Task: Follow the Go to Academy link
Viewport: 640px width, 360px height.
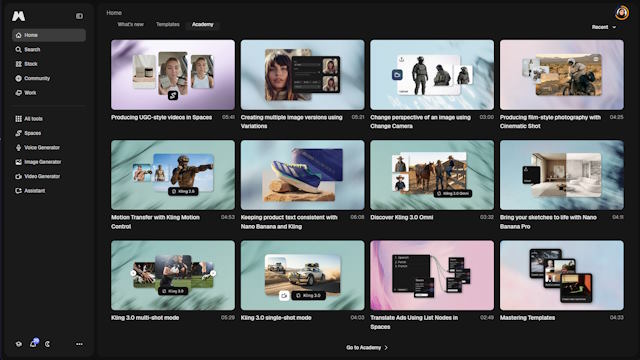Action: (367, 348)
